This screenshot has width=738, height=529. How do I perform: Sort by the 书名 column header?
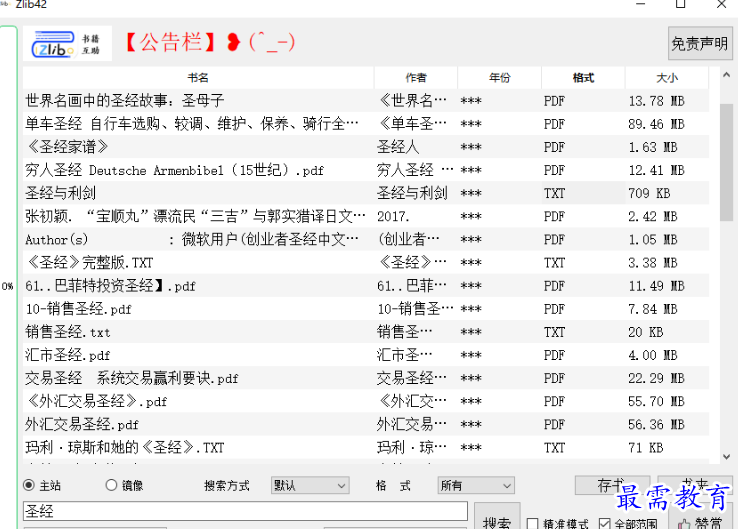pos(198,78)
